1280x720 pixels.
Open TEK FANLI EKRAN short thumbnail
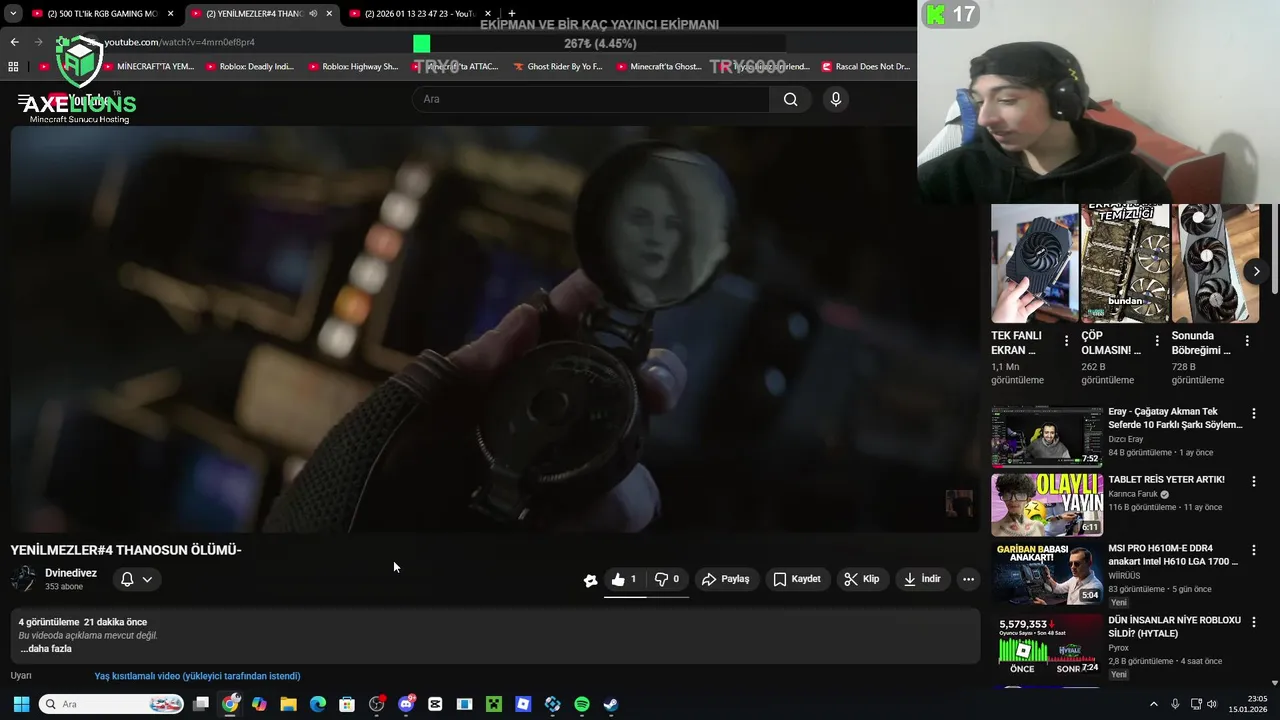tap(1035, 263)
